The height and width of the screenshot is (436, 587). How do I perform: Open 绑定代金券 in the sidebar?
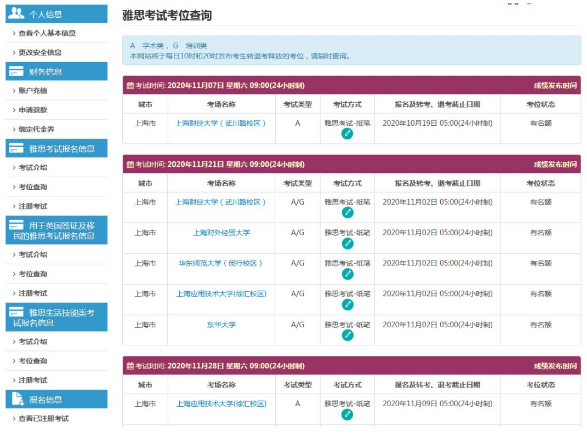[36, 129]
